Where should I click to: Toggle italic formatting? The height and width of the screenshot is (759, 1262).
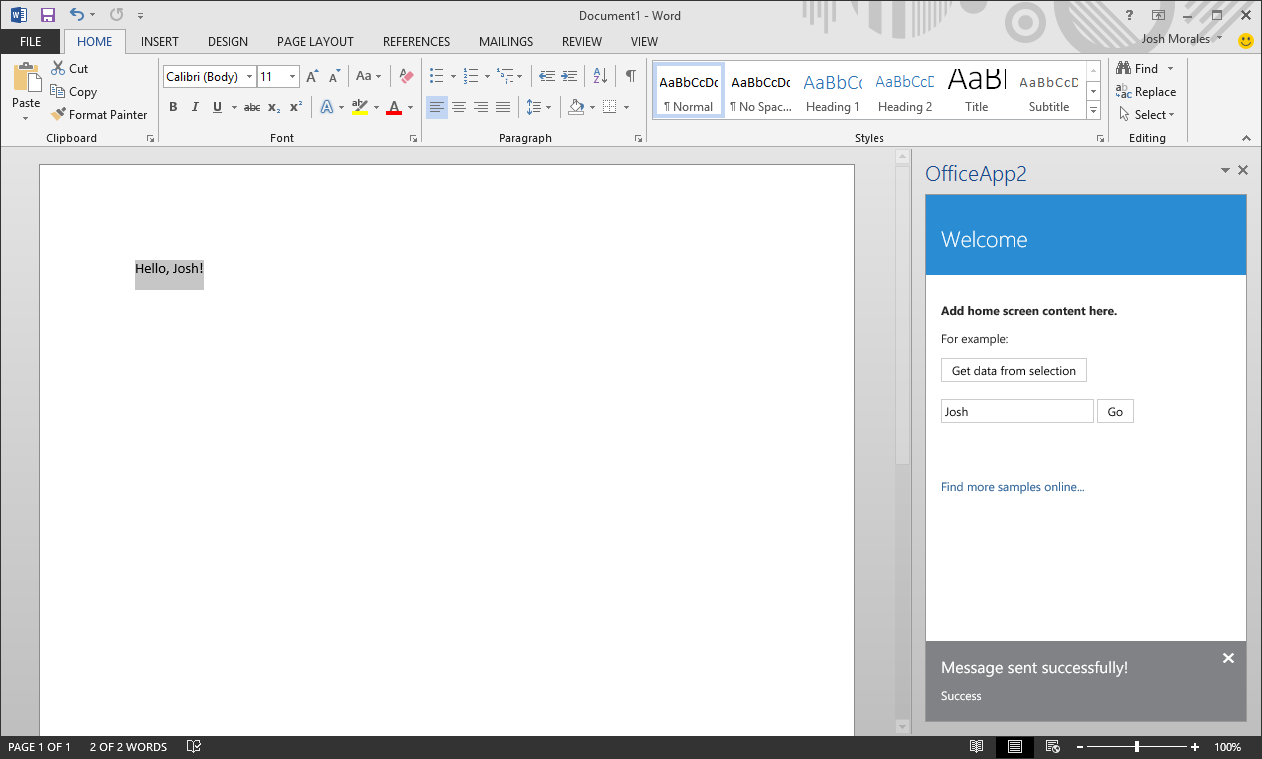pyautogui.click(x=195, y=107)
